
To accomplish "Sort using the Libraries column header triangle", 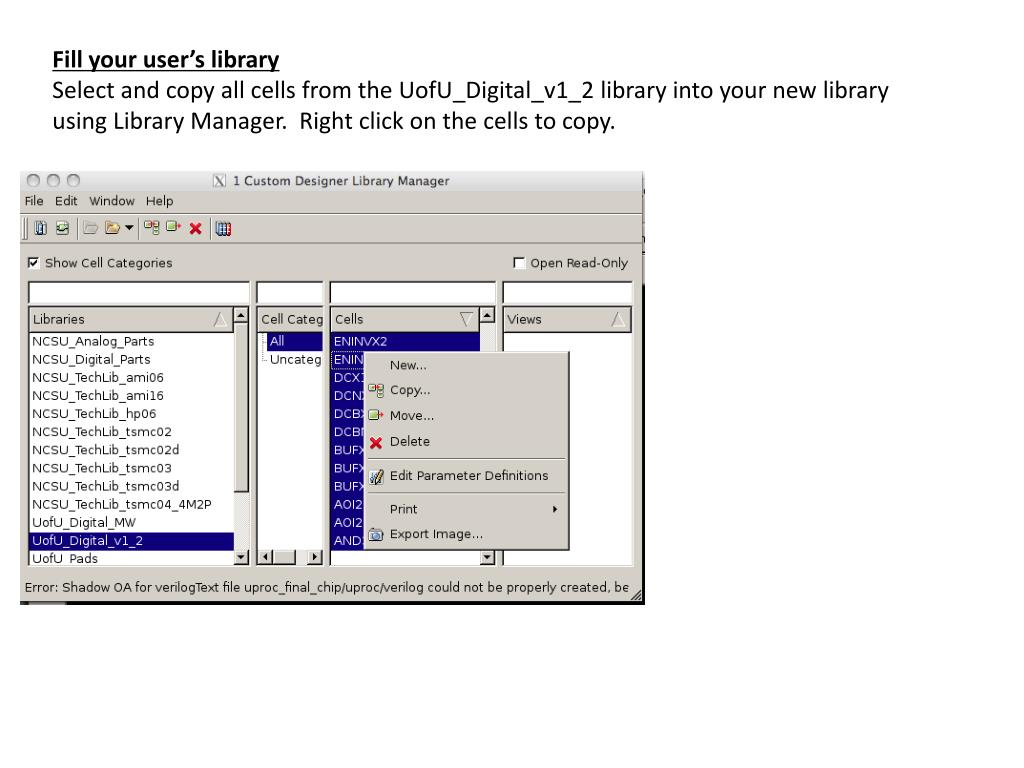I will [x=221, y=319].
